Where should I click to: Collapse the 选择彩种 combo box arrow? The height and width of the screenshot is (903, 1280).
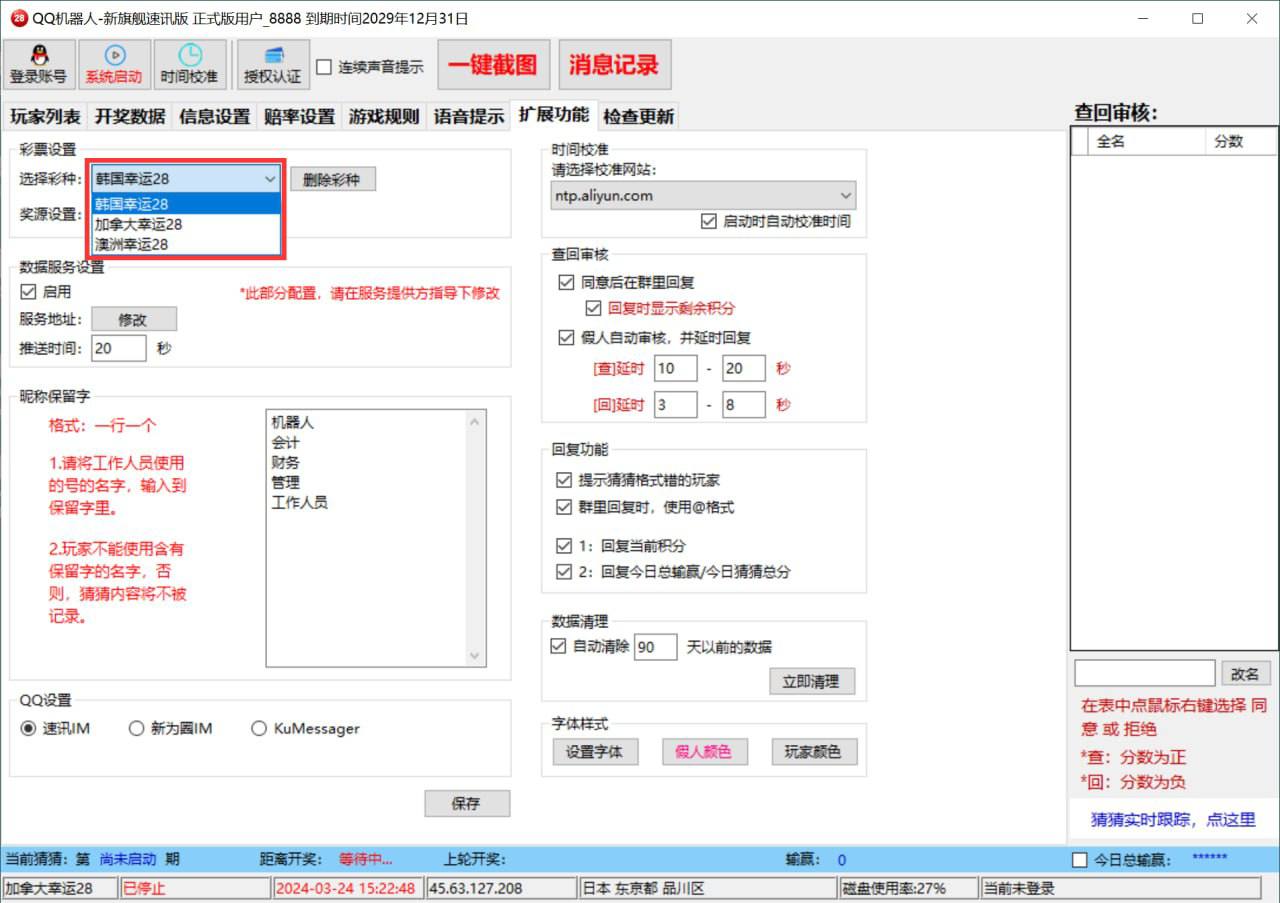click(x=269, y=179)
